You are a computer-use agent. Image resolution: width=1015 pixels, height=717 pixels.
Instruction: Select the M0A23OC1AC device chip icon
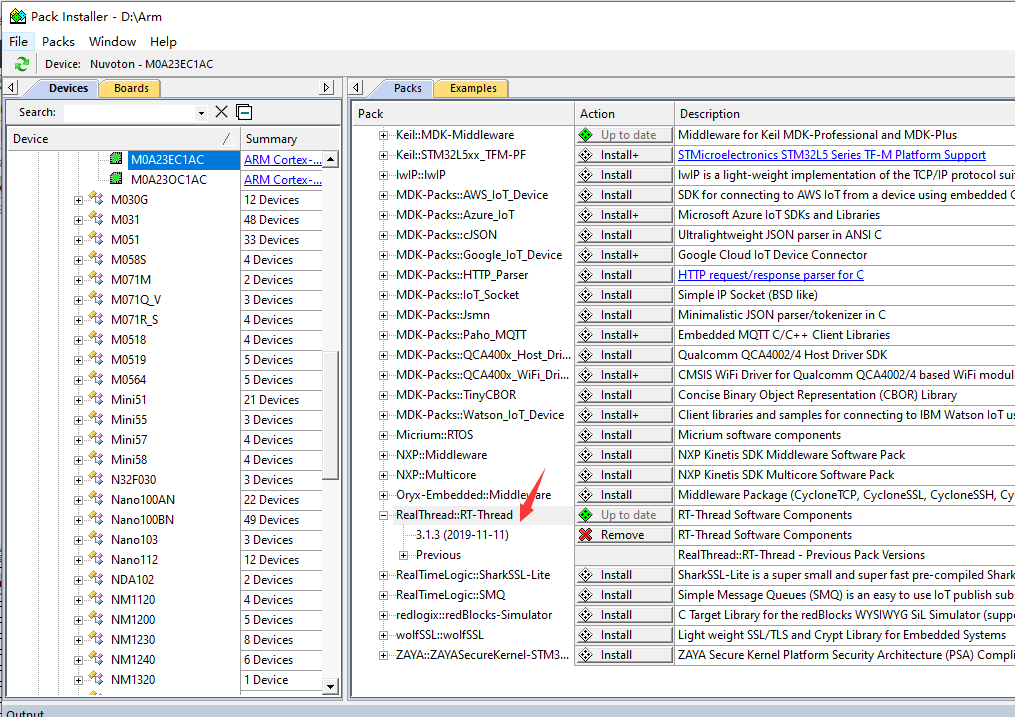(x=117, y=179)
